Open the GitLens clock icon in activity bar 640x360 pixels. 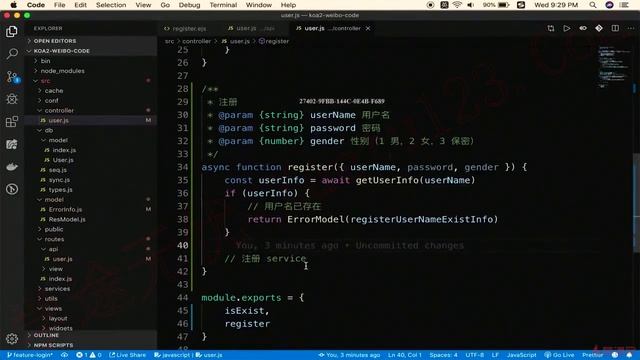tap(11, 189)
